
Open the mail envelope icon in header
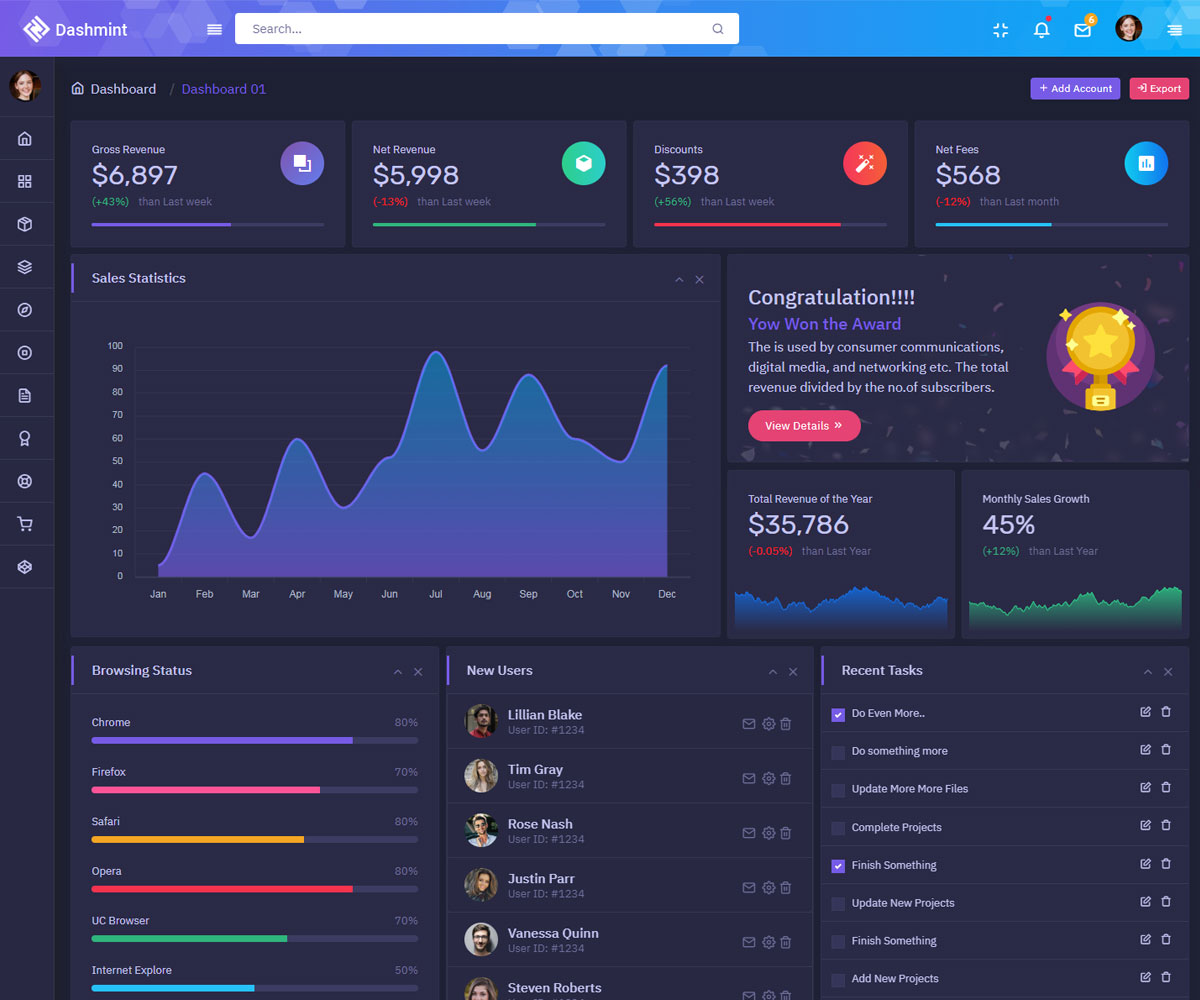point(1082,30)
